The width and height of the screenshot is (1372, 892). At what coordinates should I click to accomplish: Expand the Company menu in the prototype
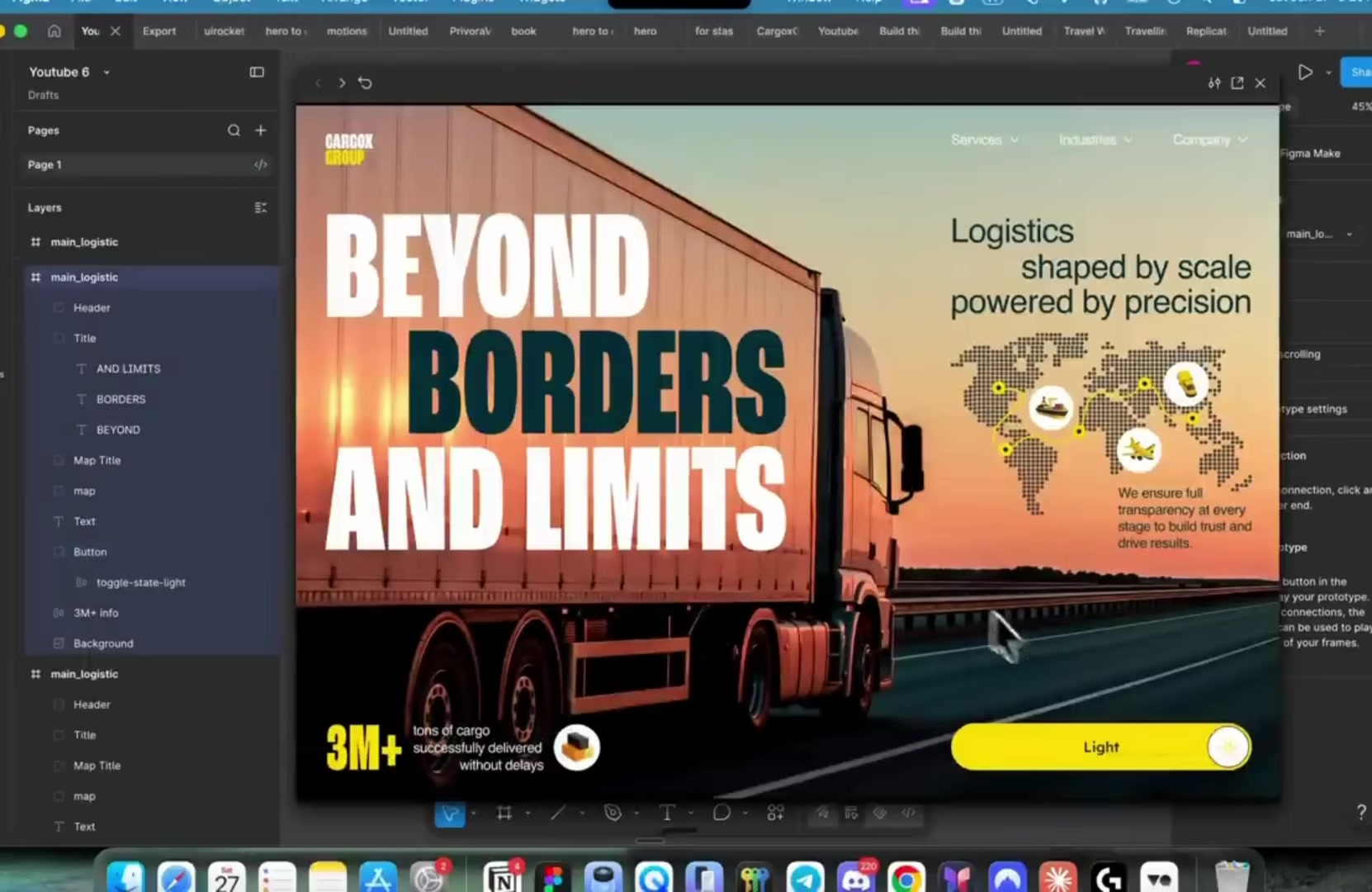[1210, 140]
